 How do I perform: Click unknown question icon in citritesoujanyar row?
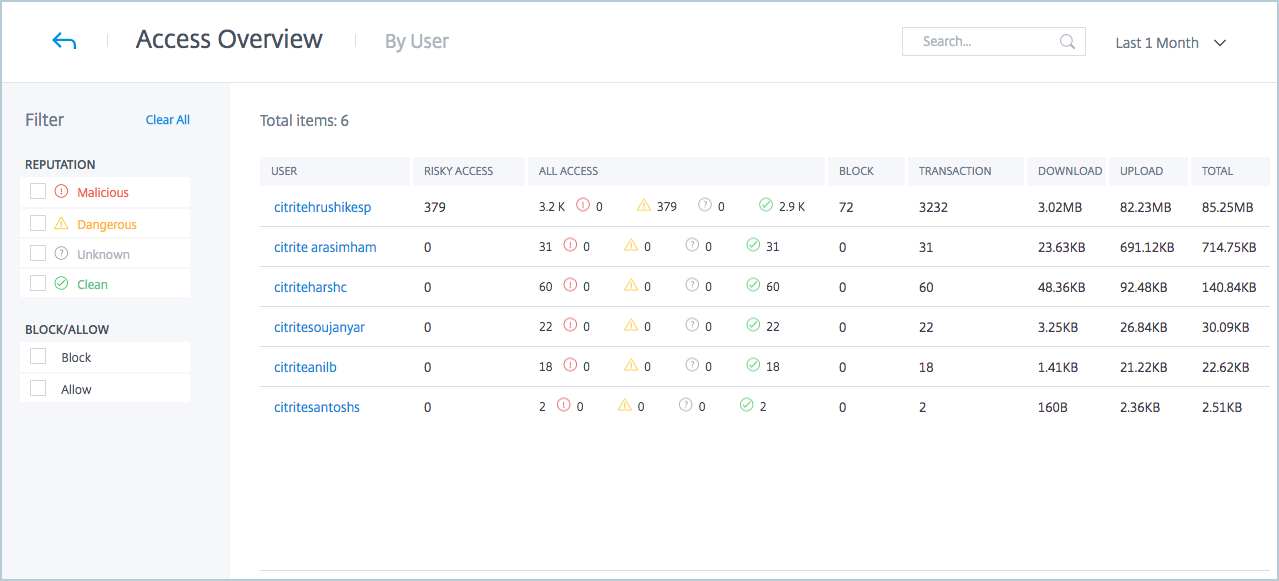pos(692,325)
